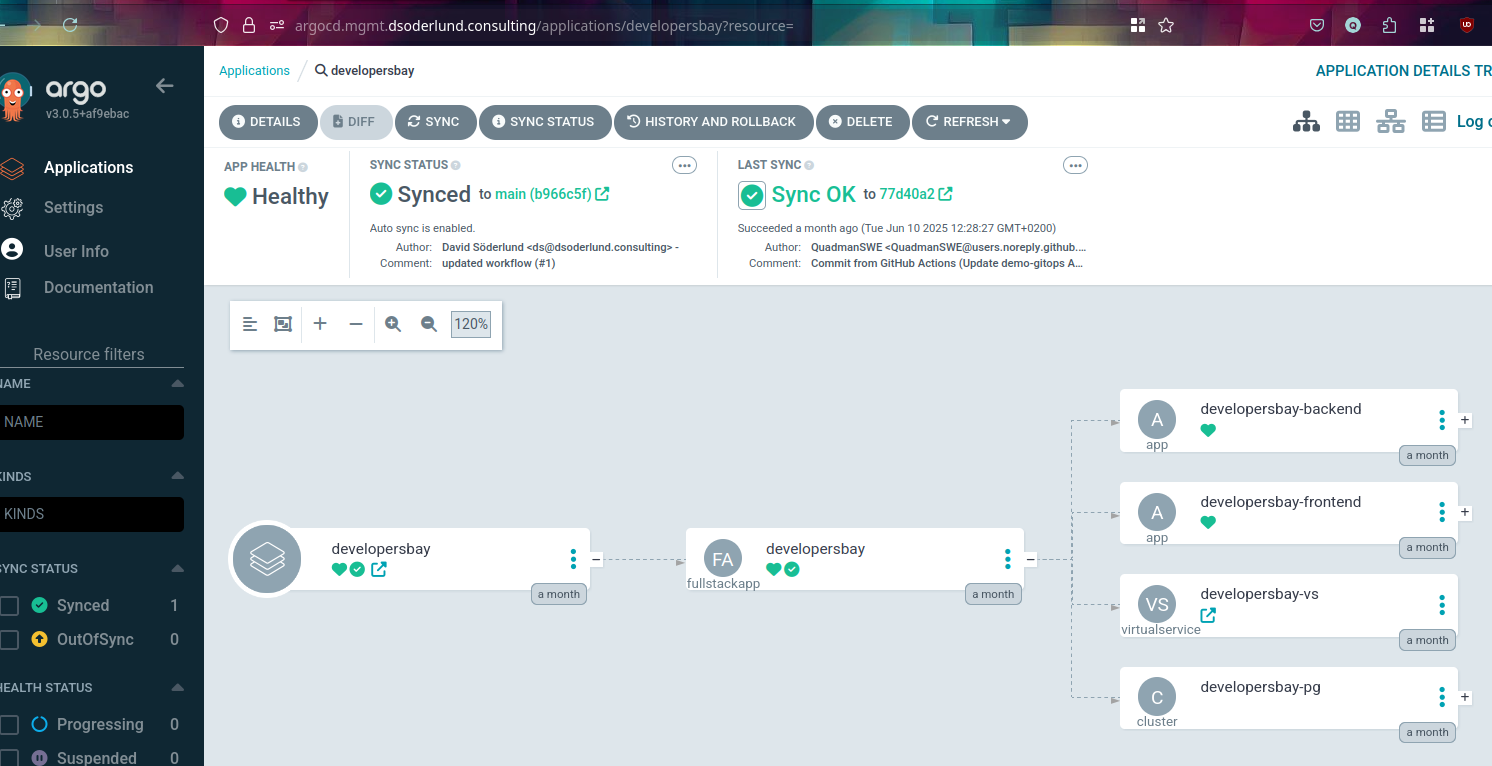Open kebab menu on developersbay application node
Screen dimensions: 1492x766
coord(573,559)
